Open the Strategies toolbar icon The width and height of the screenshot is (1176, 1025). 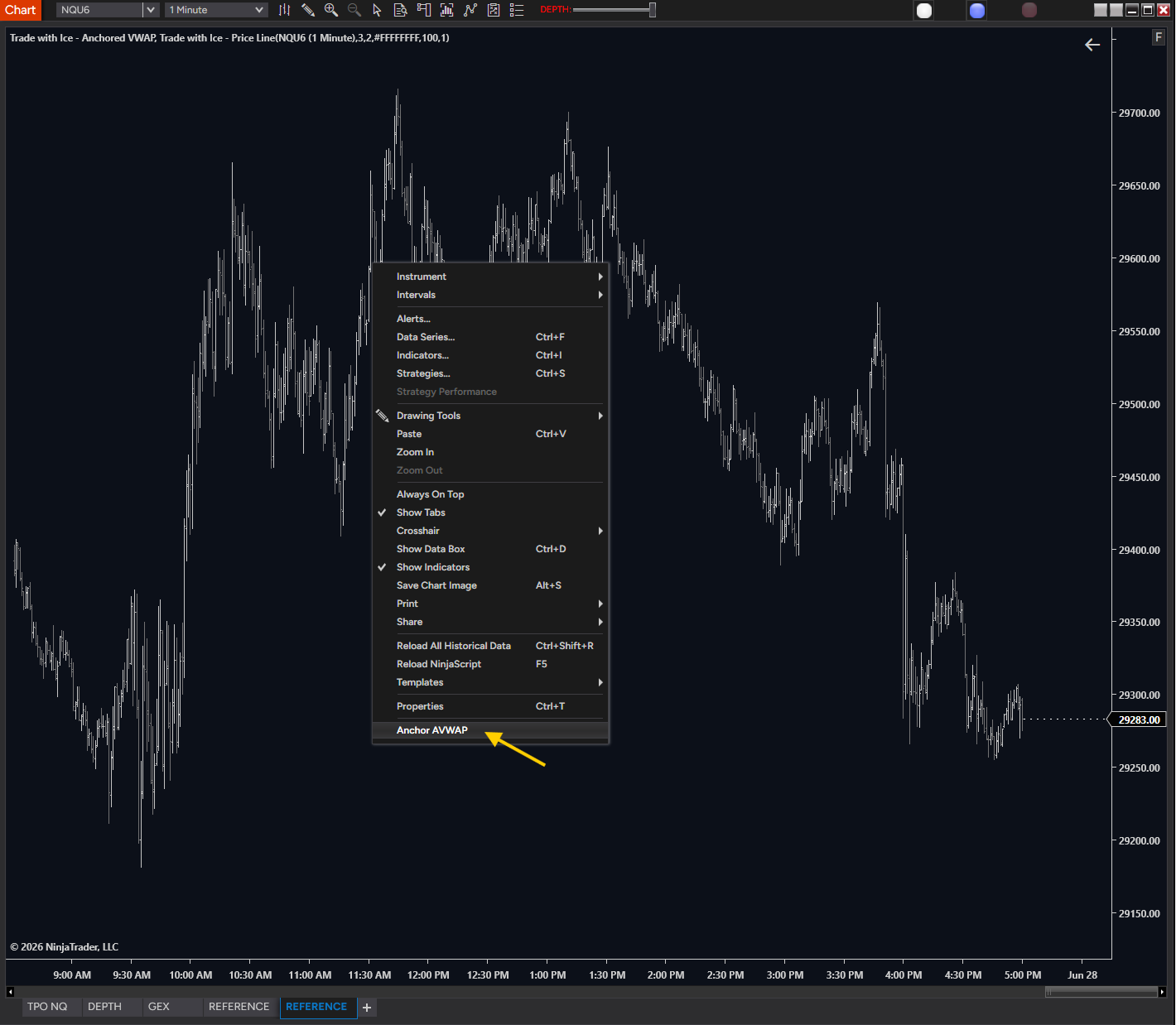pyautogui.click(x=494, y=10)
